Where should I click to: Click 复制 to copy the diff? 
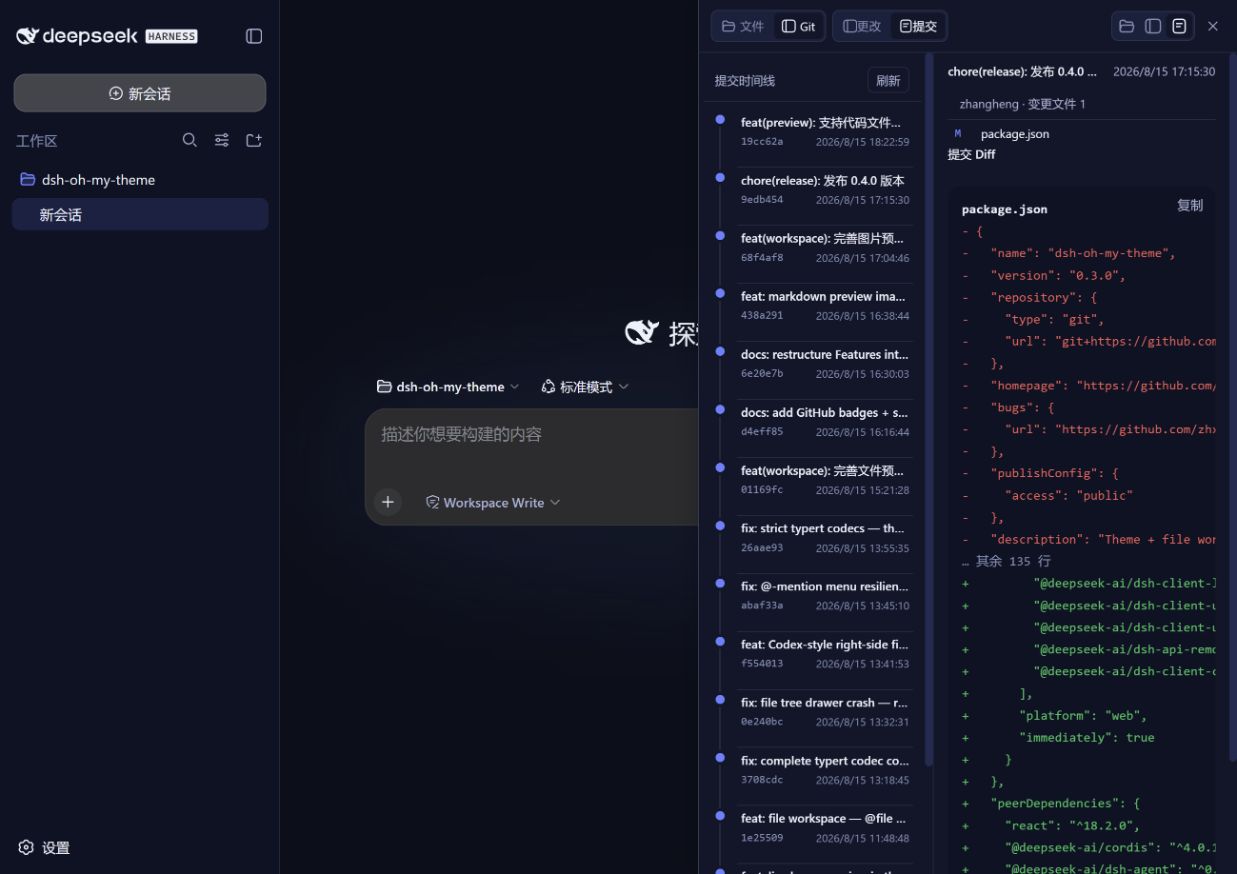[1190, 206]
